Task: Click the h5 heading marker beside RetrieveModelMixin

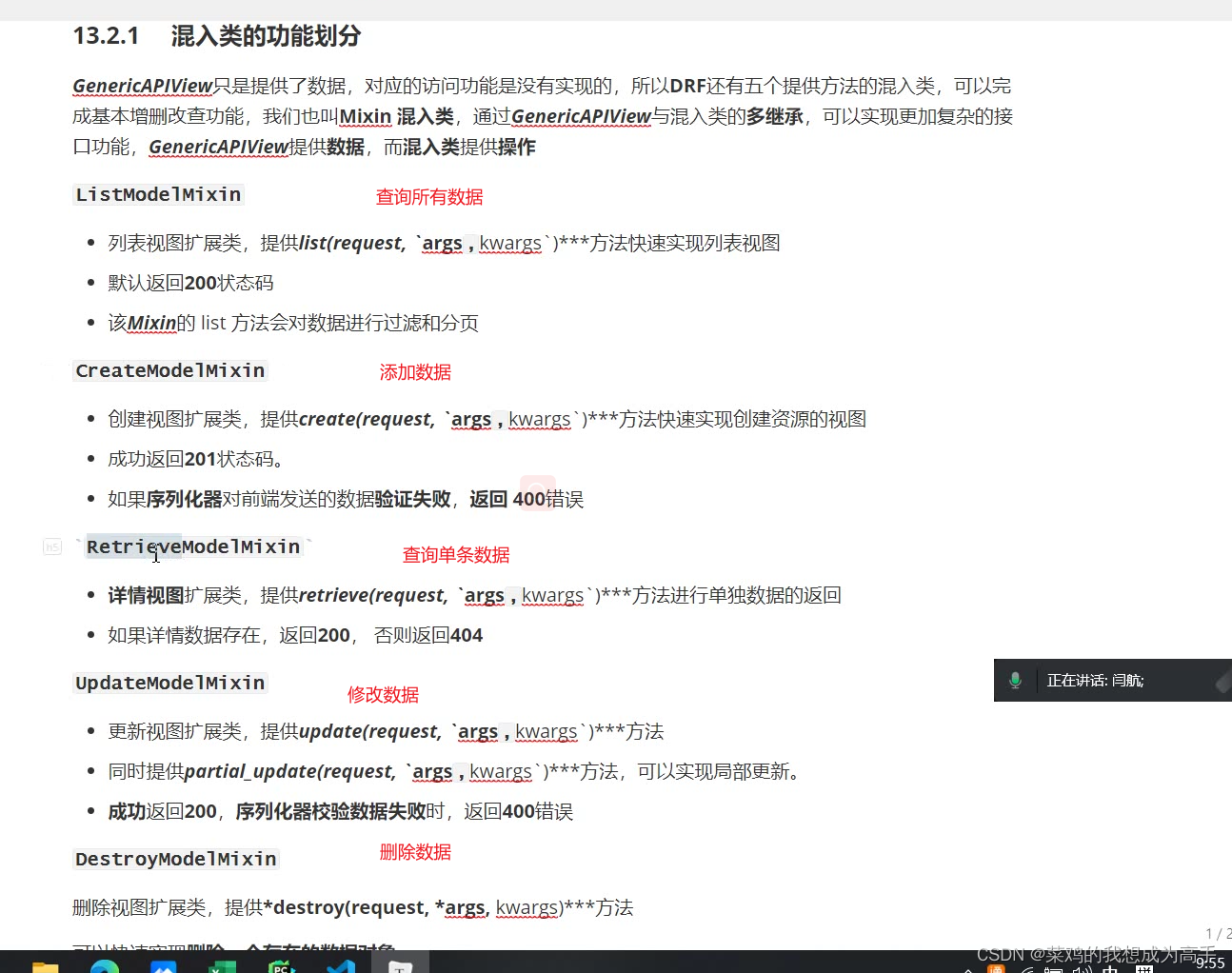Action: click(52, 546)
